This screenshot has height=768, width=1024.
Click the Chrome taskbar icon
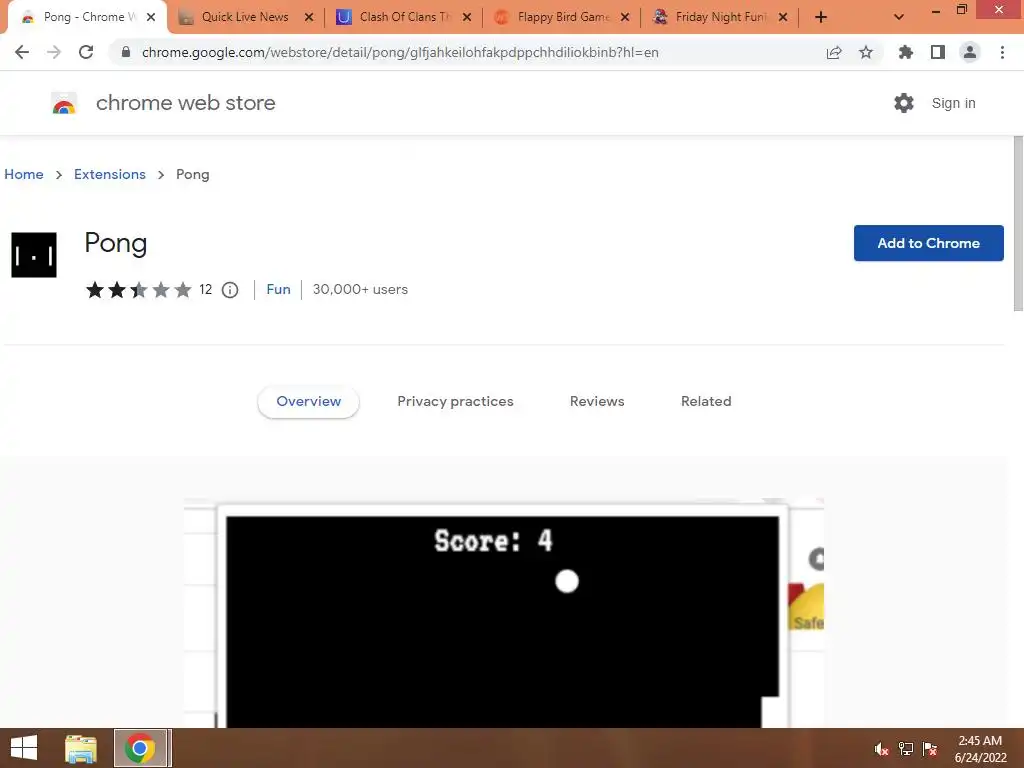click(x=139, y=748)
